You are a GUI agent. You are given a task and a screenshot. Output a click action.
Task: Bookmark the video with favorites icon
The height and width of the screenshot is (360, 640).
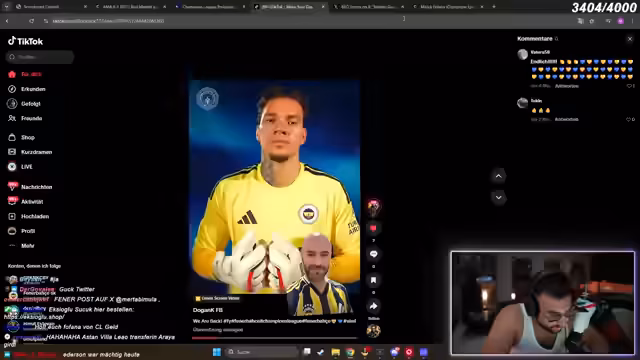tap(373, 280)
